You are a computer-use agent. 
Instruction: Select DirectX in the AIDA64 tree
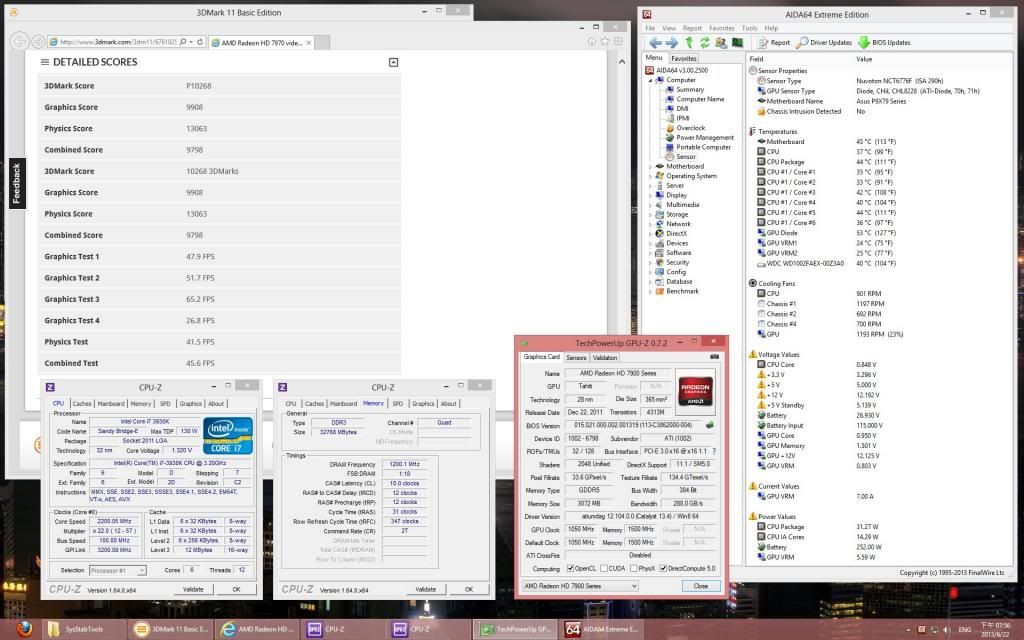tap(676, 234)
